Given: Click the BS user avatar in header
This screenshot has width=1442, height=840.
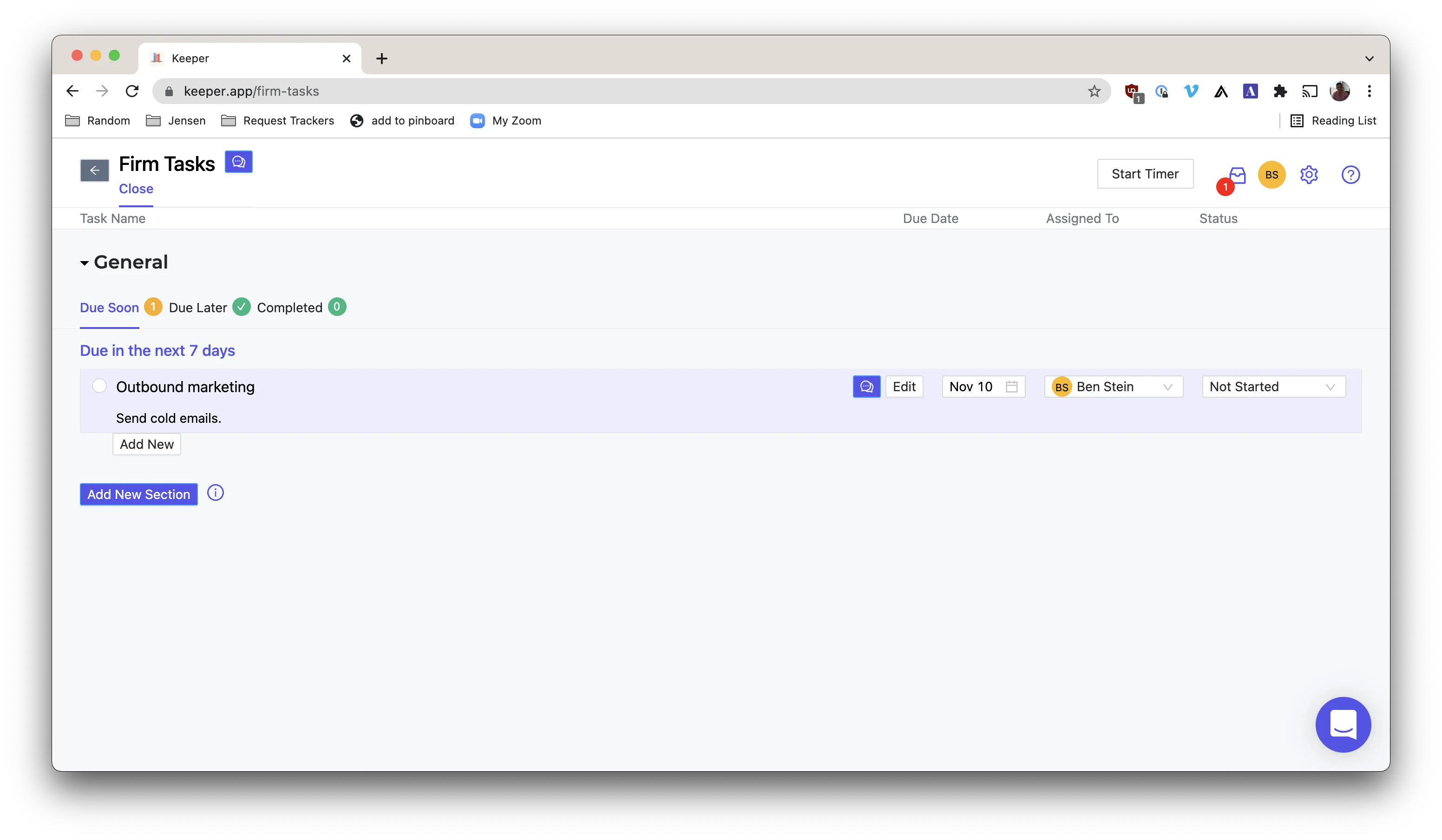Looking at the screenshot, I should click(1272, 175).
